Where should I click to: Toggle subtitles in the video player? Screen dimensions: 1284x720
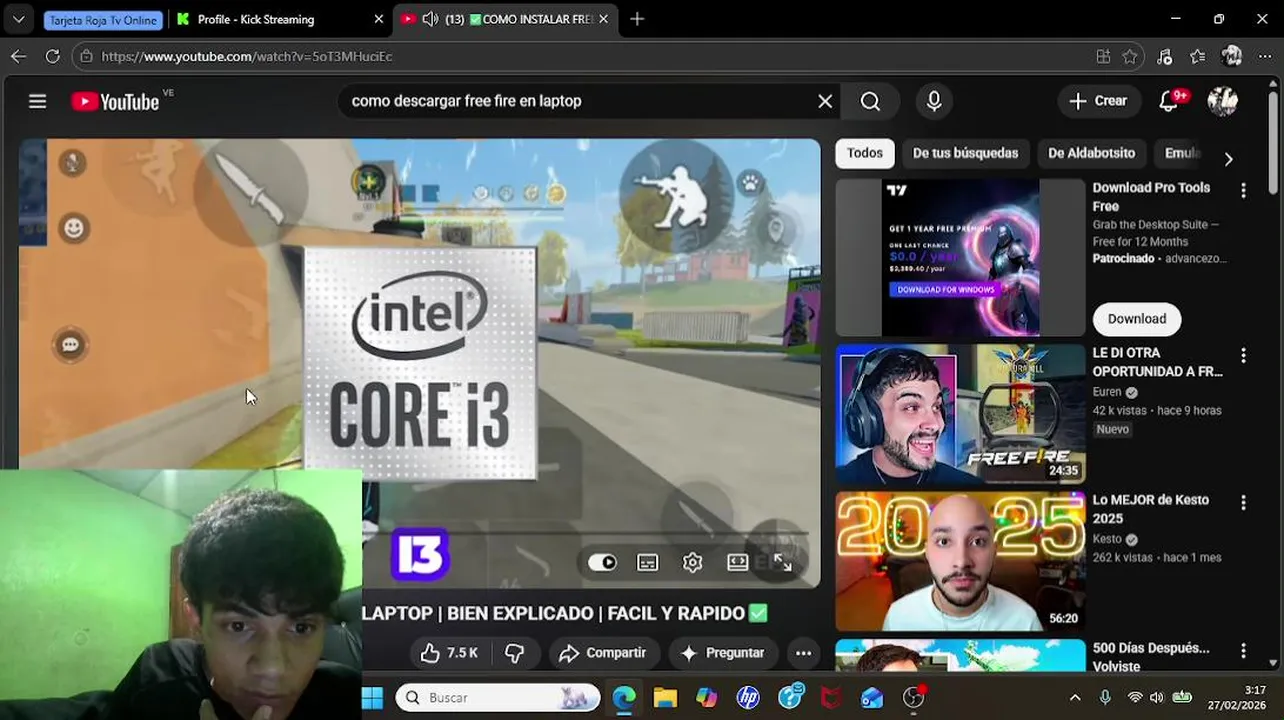coord(648,563)
